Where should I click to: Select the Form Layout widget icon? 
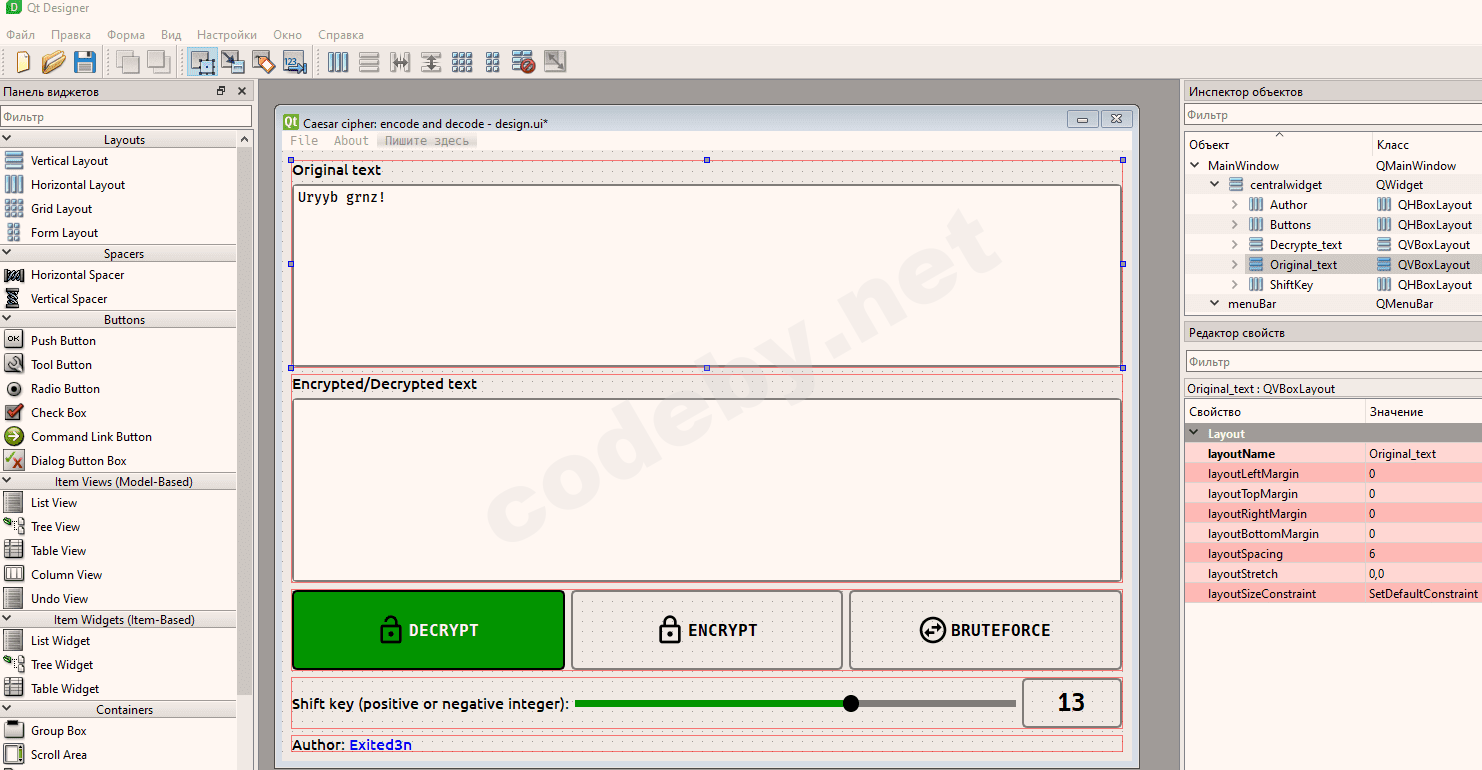(x=14, y=232)
